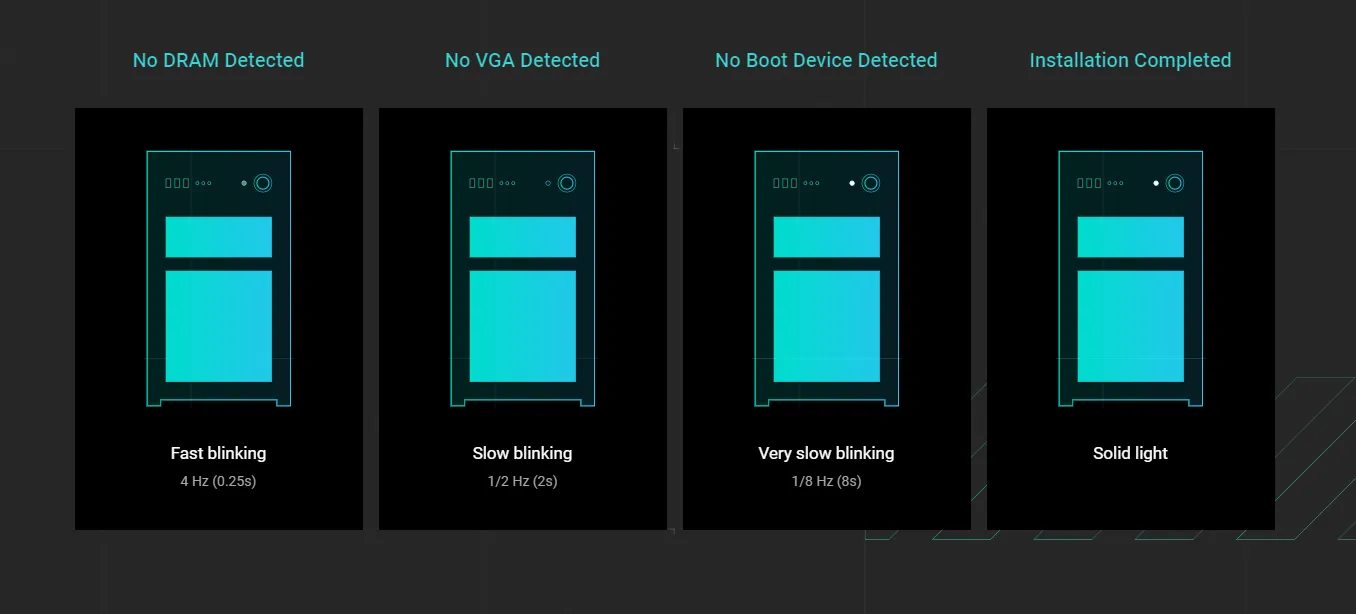Select the No VGA Detected PC case illustration
The image size is (1356, 614).
click(523, 278)
